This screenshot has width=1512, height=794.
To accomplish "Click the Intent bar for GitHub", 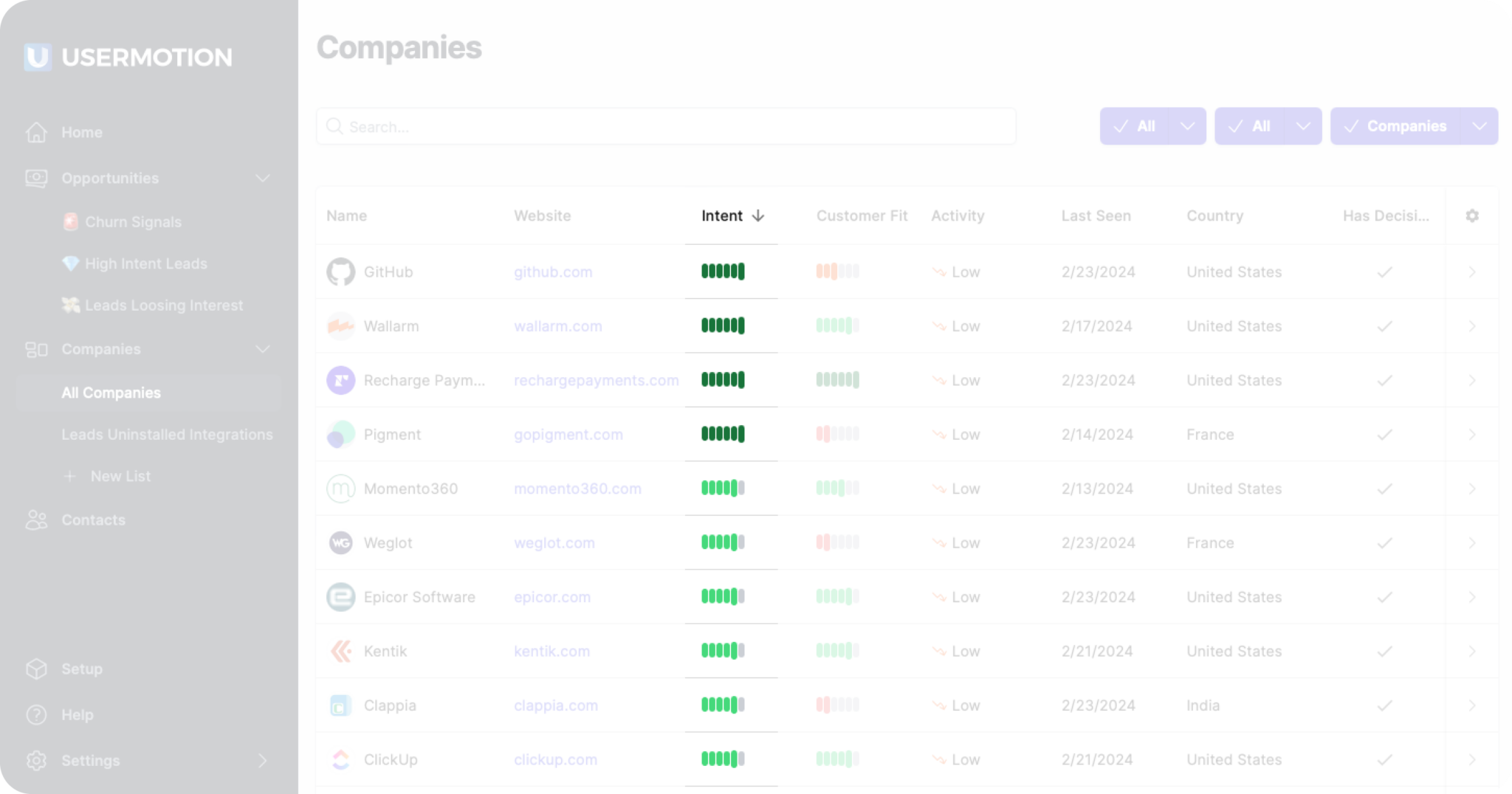I will coord(722,272).
